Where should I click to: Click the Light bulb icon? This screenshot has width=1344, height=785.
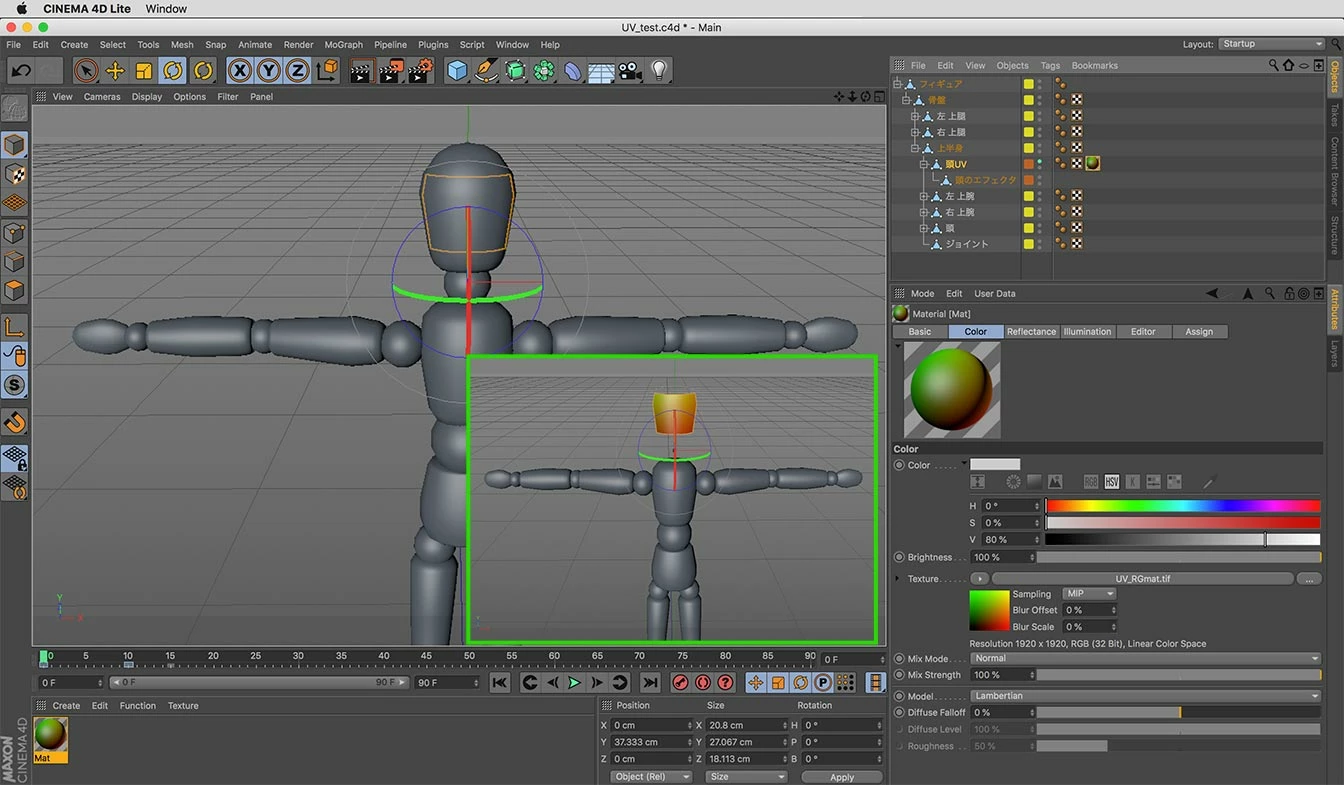click(x=658, y=70)
